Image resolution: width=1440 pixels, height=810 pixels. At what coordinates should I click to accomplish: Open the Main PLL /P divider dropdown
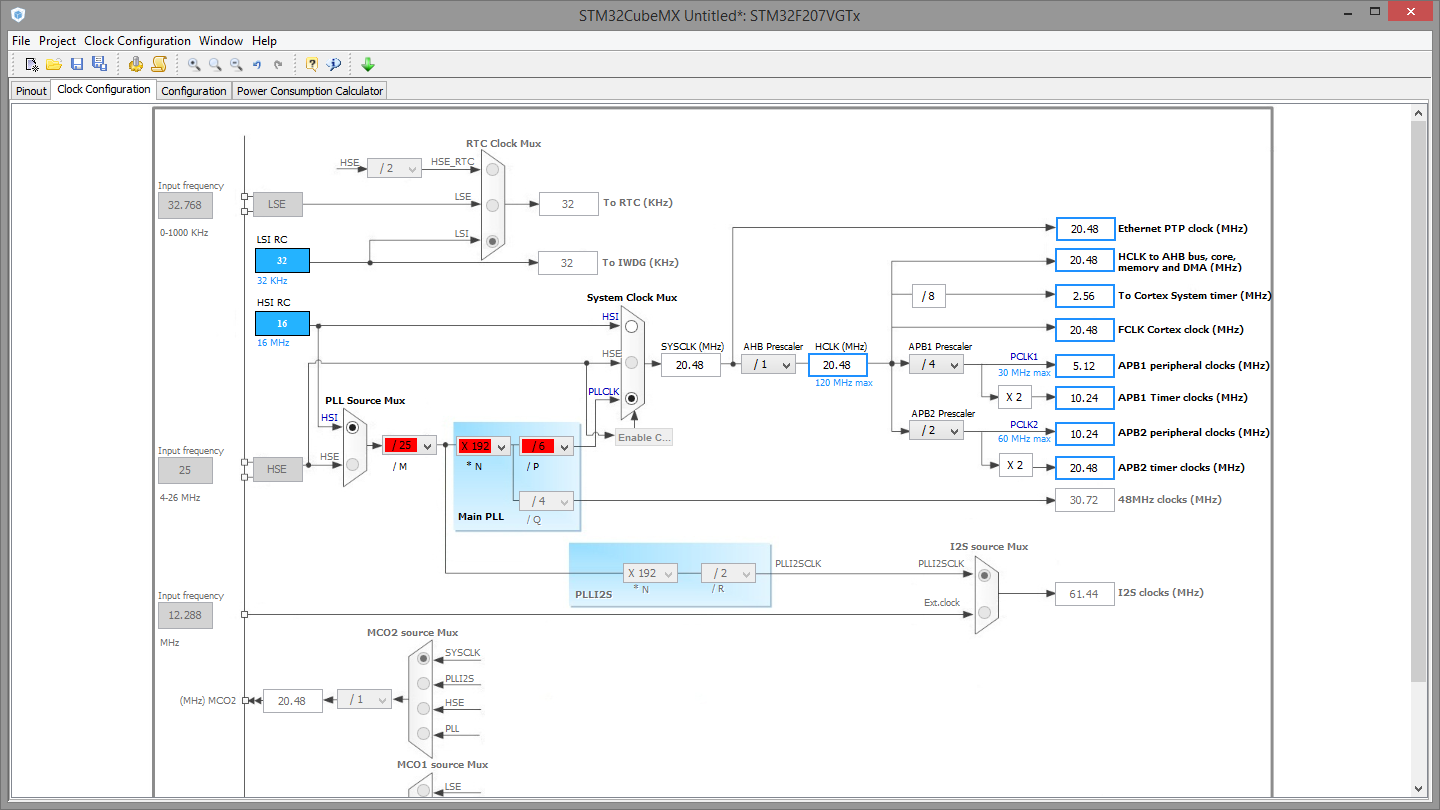pyautogui.click(x=547, y=446)
